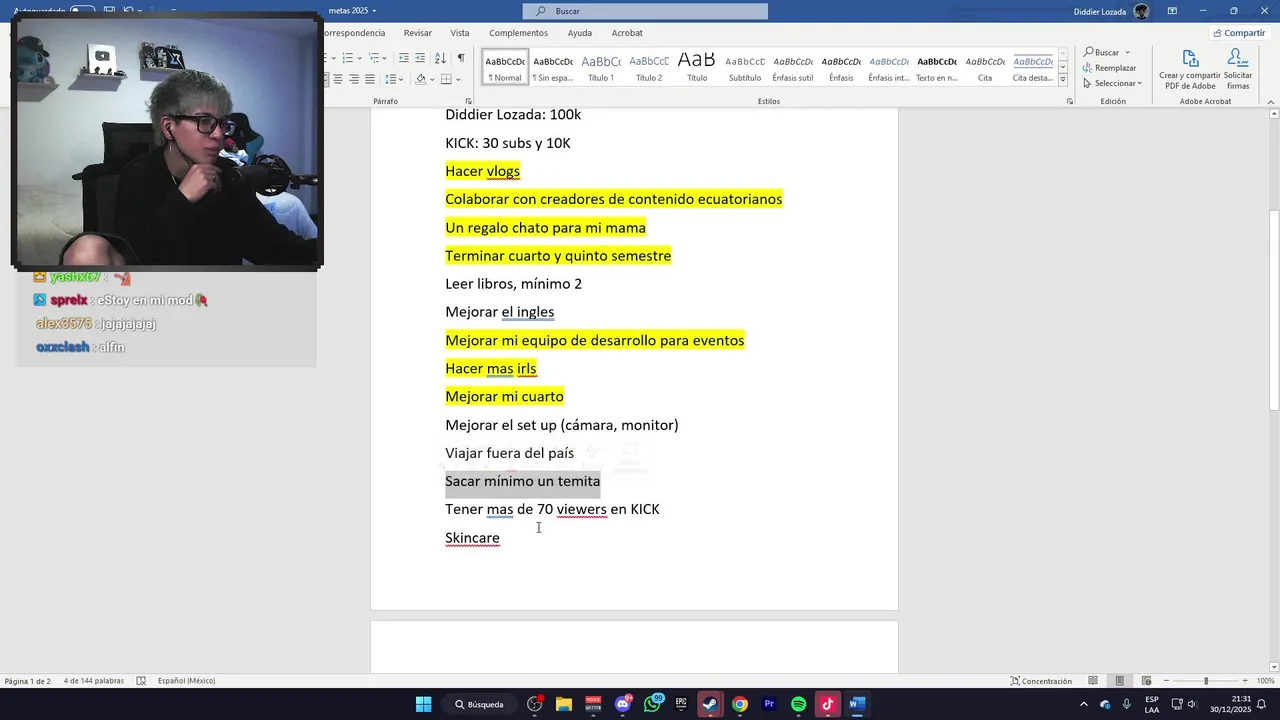The height and width of the screenshot is (720, 1280).
Task: Expand the styles gallery with the More arrow
Action: 1062,81
